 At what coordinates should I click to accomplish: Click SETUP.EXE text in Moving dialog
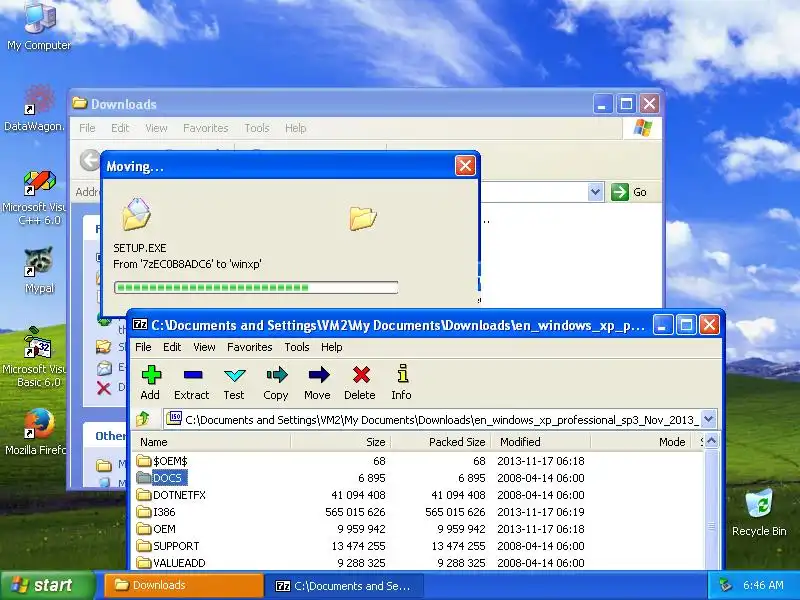[x=140, y=248]
